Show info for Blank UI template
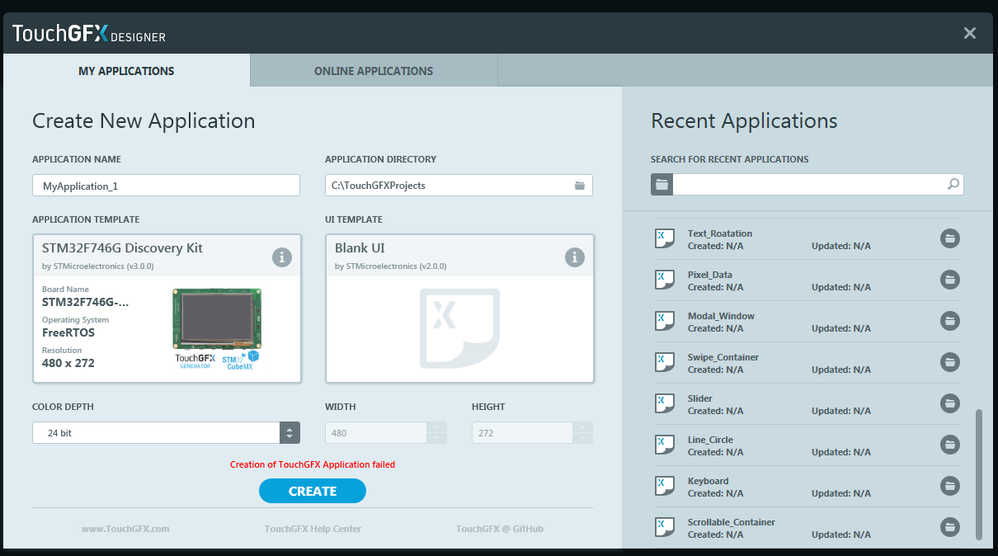This screenshot has width=998, height=556. click(x=574, y=258)
